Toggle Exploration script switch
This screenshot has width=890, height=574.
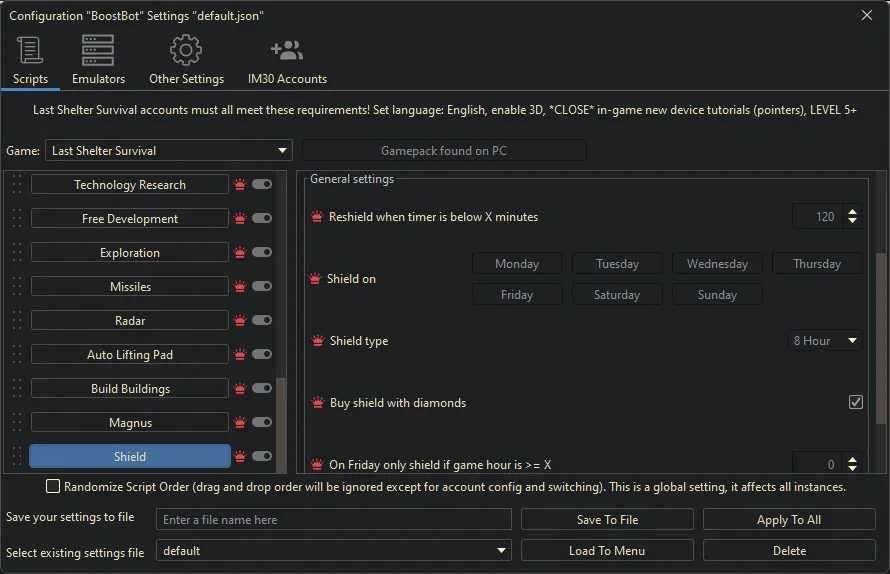click(x=262, y=252)
